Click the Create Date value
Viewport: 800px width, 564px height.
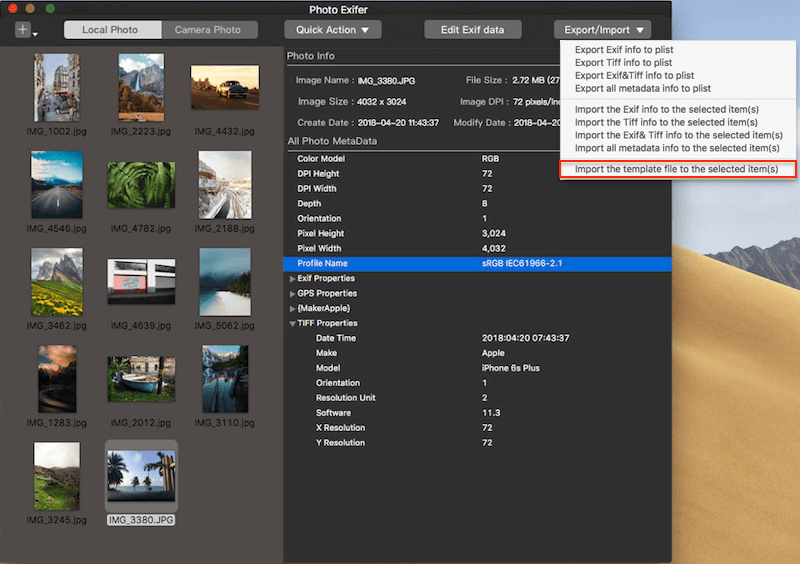tap(398, 122)
